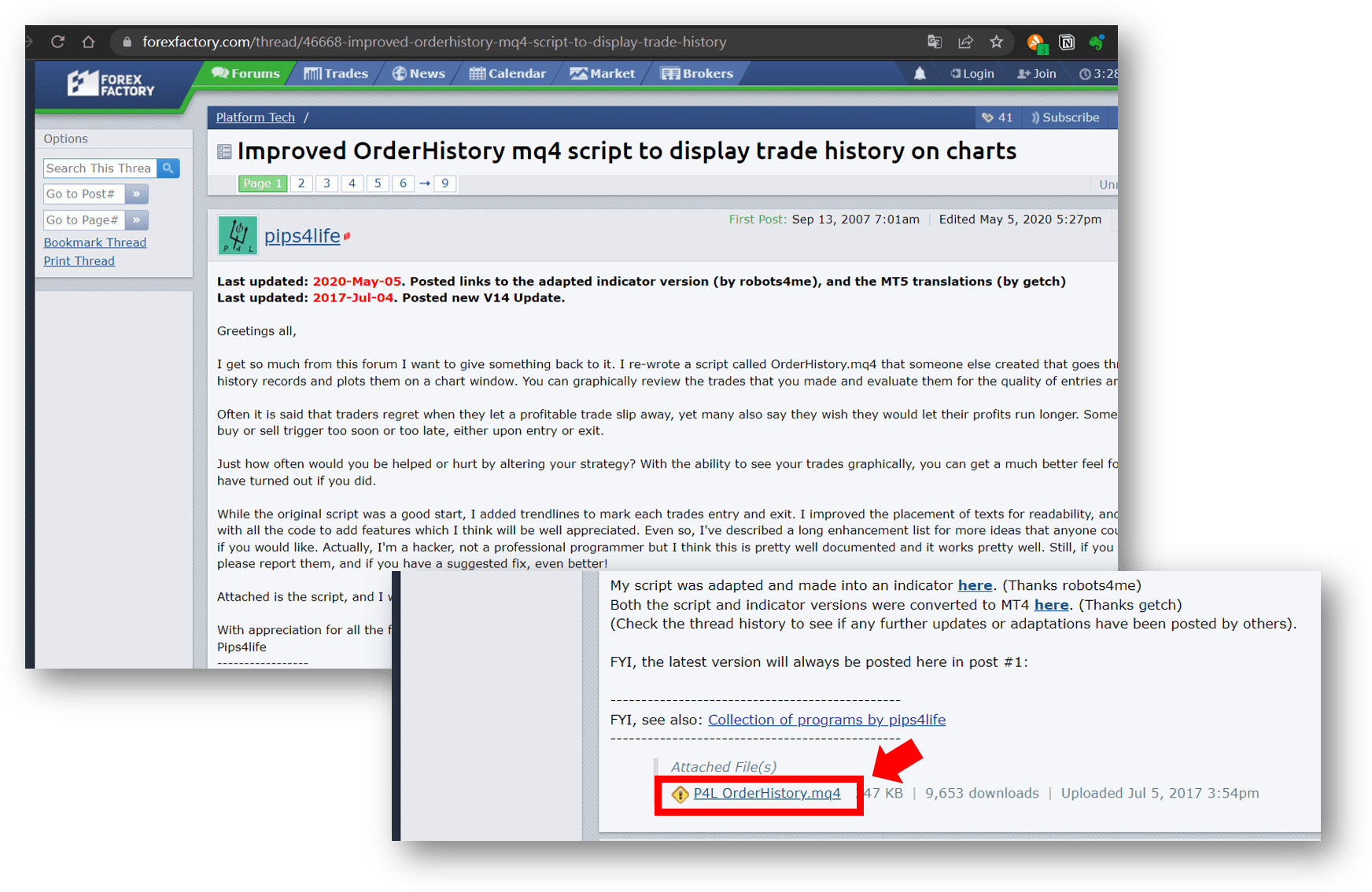The width and height of the screenshot is (1372, 892).
Task: Open the Trades tab
Action: coord(336,73)
